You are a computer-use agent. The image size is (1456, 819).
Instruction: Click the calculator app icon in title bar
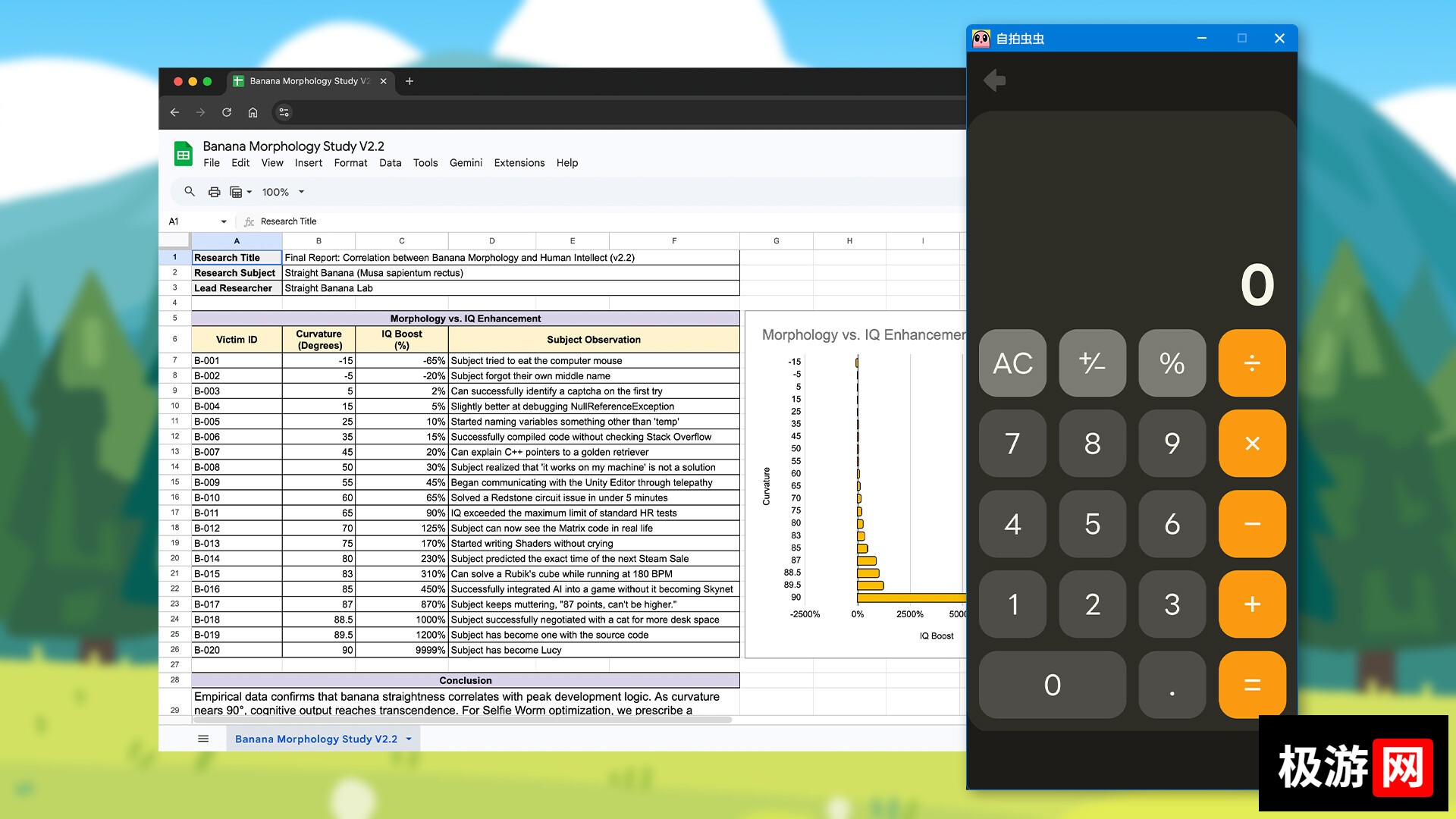(x=981, y=39)
